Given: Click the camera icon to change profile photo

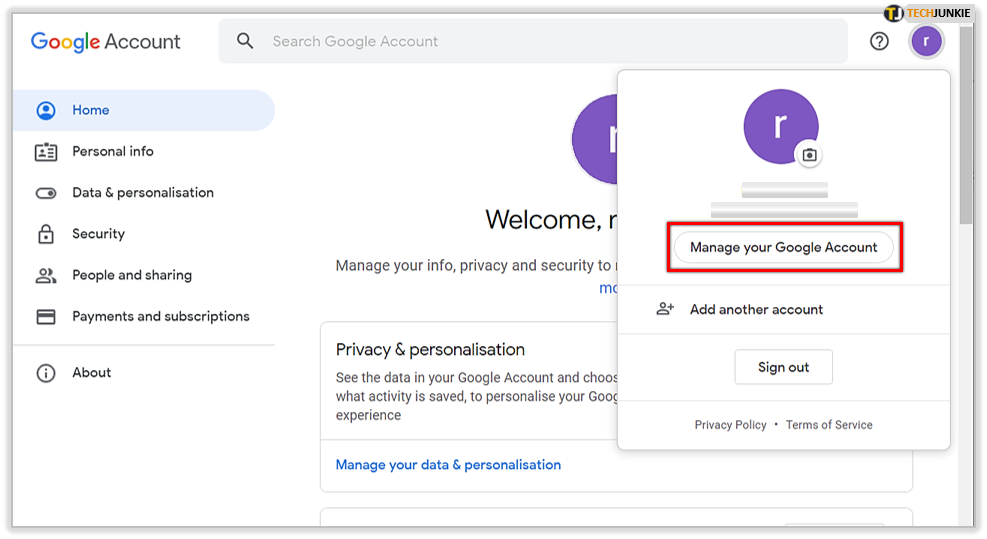Looking at the screenshot, I should (809, 155).
